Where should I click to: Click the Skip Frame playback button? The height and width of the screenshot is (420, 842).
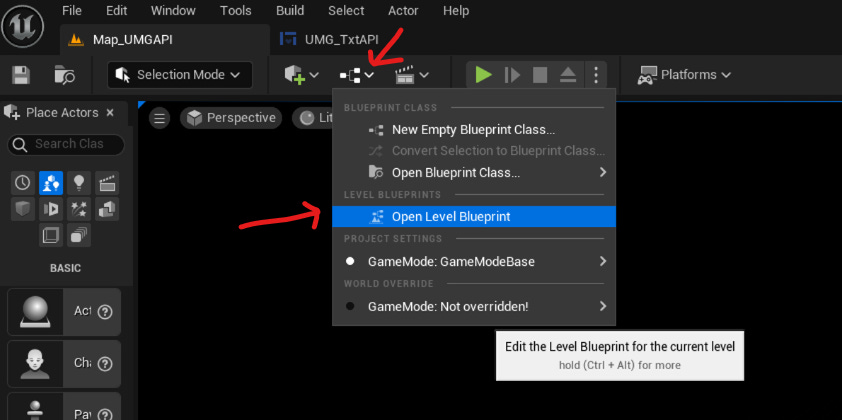coord(512,75)
